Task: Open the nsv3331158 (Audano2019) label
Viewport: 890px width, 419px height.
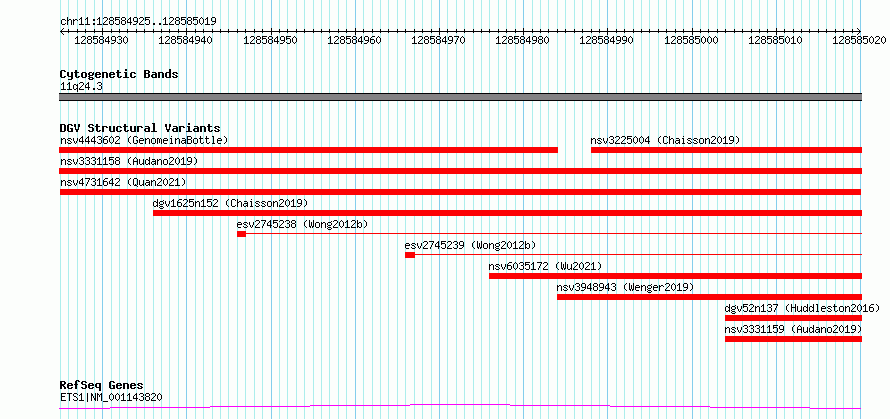Action: [x=129, y=161]
